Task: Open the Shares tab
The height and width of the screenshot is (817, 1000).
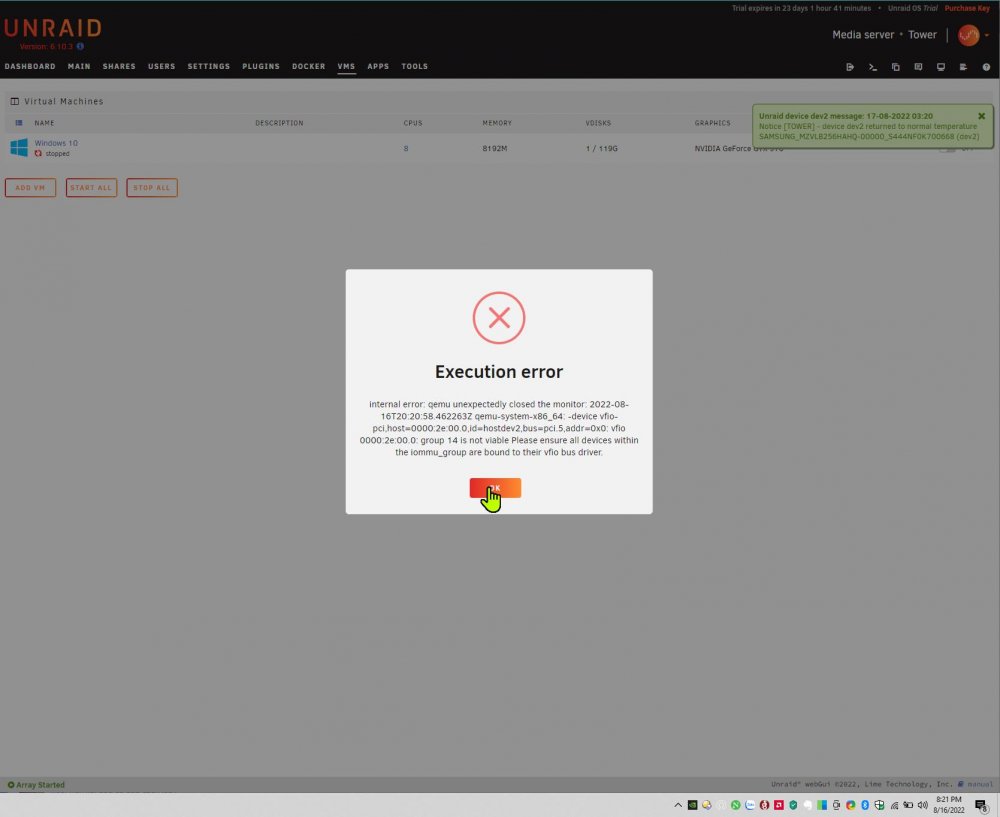Action: click(x=119, y=66)
